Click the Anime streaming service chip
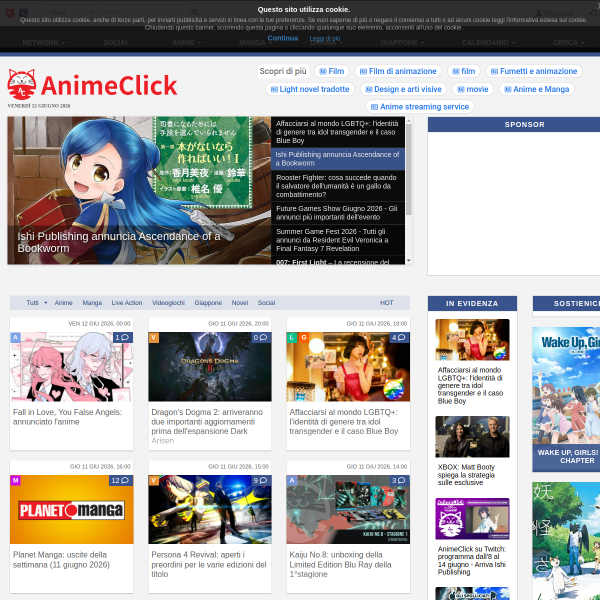The height and width of the screenshot is (600, 600). pyautogui.click(x=420, y=107)
